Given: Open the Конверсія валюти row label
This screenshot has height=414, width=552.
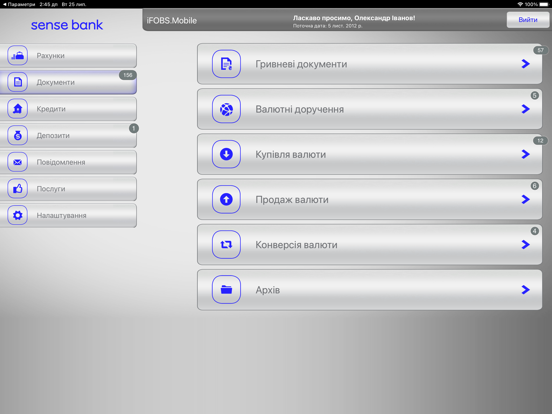Looking at the screenshot, I should (296, 245).
